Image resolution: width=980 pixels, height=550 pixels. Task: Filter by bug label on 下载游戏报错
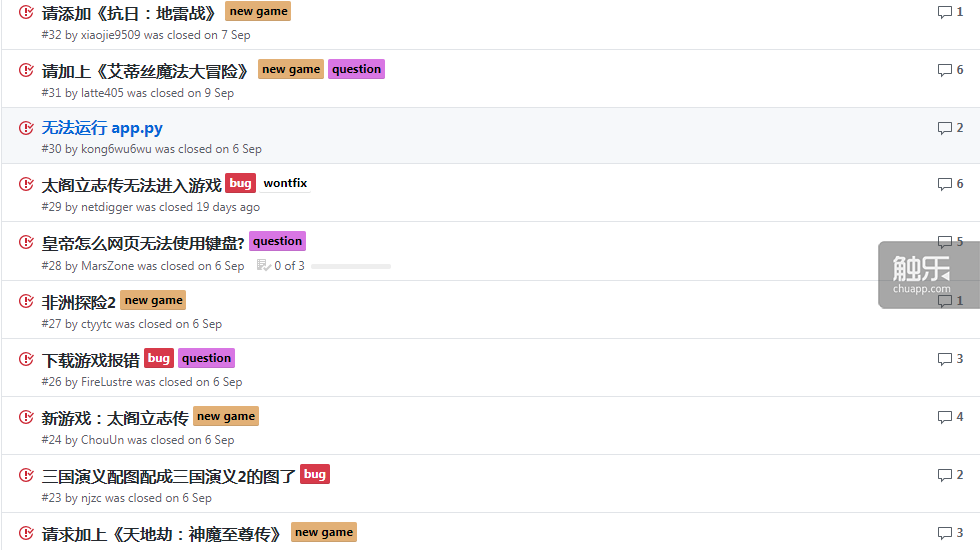[159, 358]
